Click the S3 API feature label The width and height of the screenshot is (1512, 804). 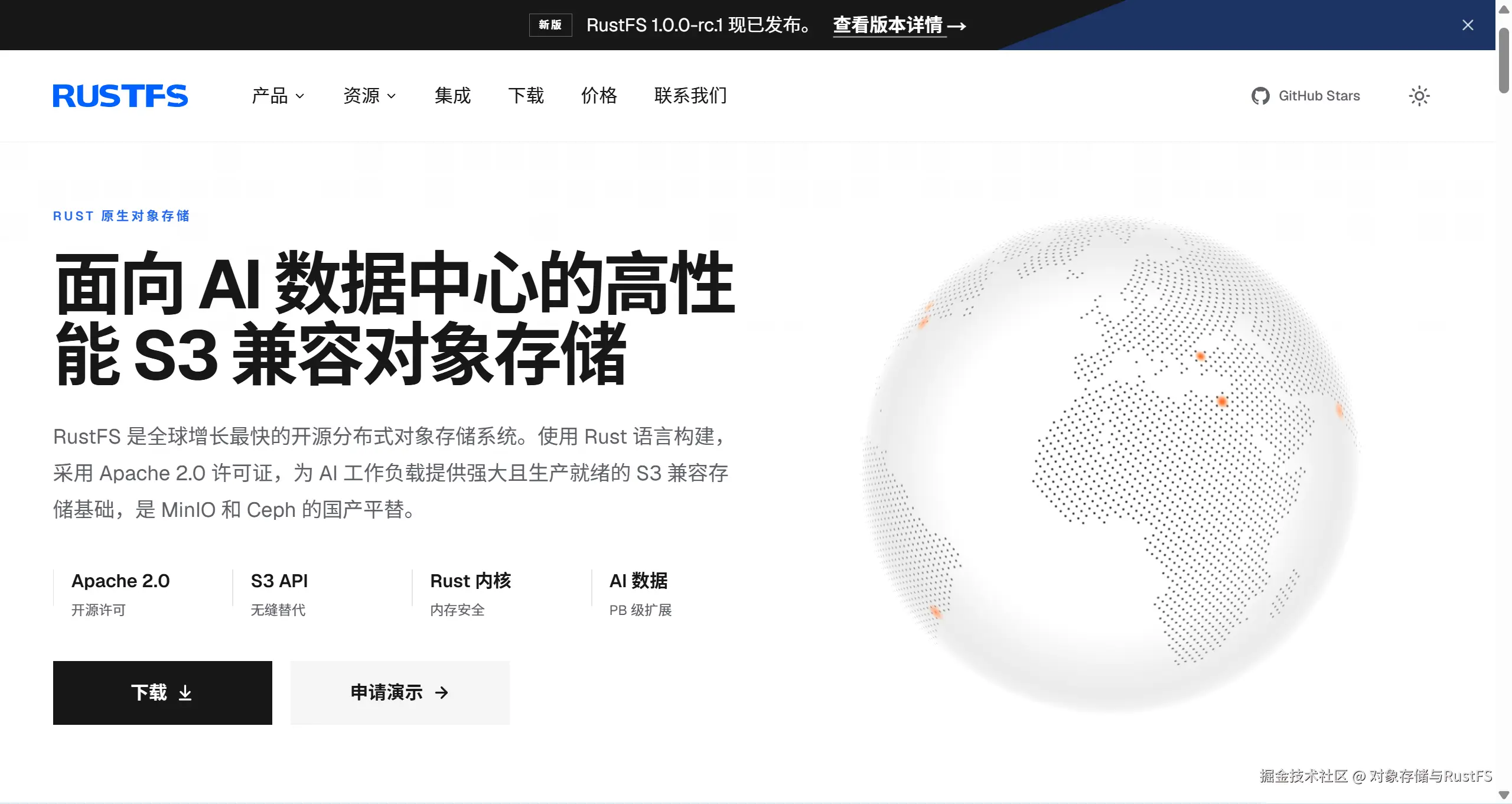tap(279, 581)
